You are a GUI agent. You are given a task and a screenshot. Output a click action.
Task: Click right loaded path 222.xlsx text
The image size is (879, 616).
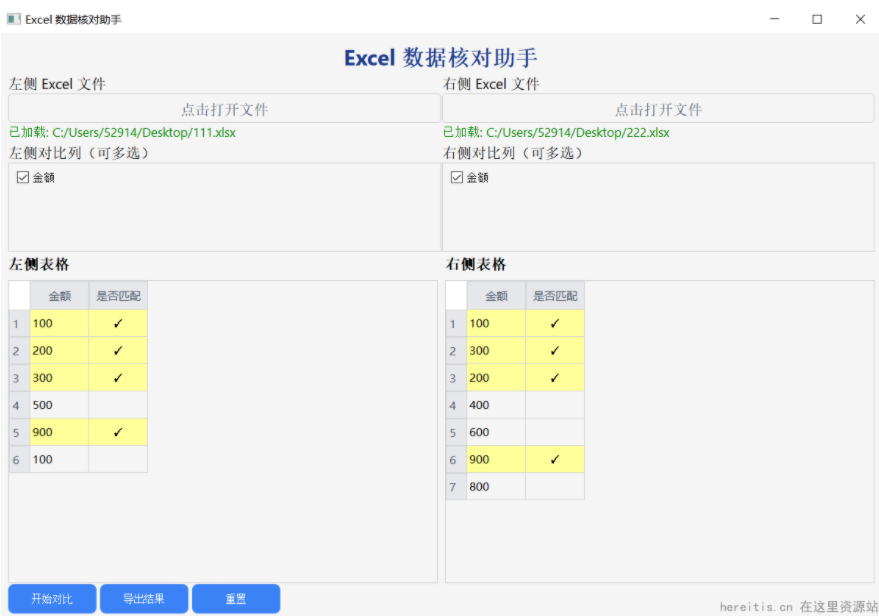tap(556, 133)
